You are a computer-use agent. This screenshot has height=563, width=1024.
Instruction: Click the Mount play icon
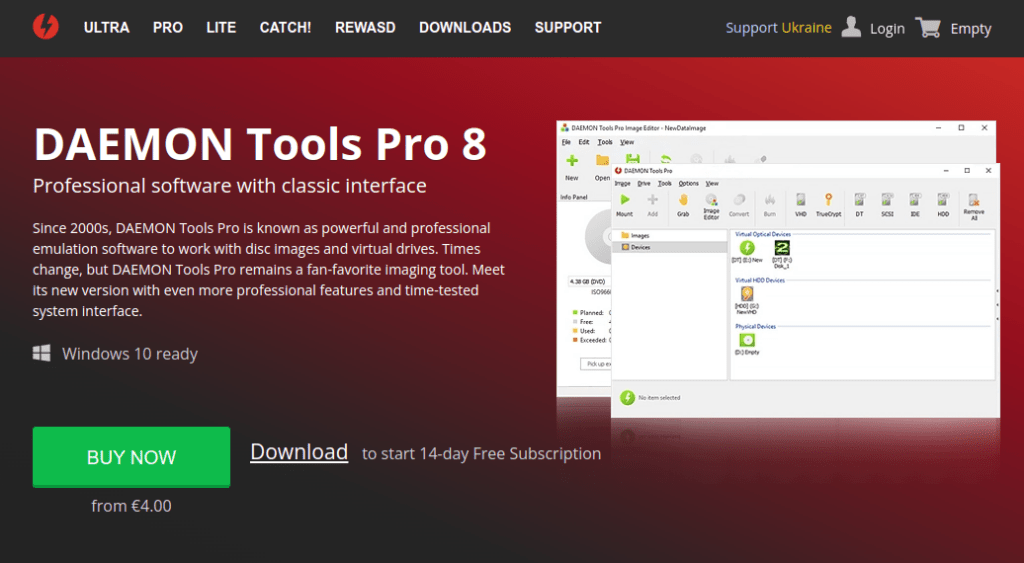(624, 200)
